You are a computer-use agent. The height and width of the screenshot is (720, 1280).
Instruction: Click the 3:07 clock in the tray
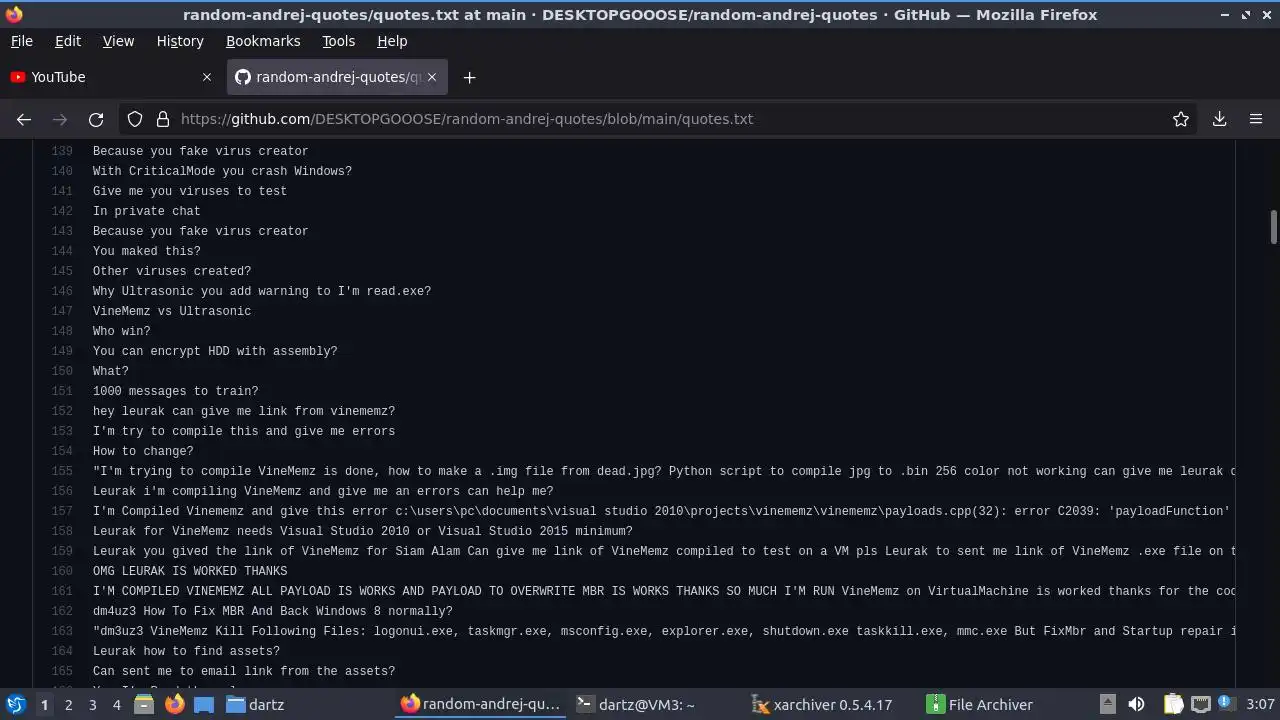(x=1260, y=705)
